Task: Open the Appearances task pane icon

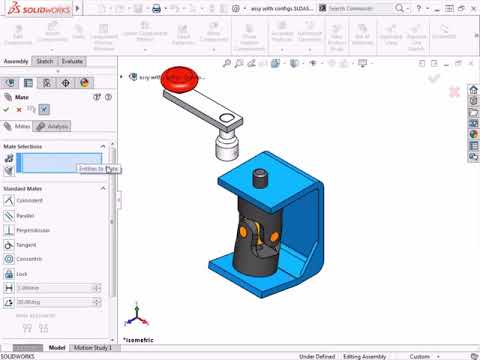Action: (473, 134)
